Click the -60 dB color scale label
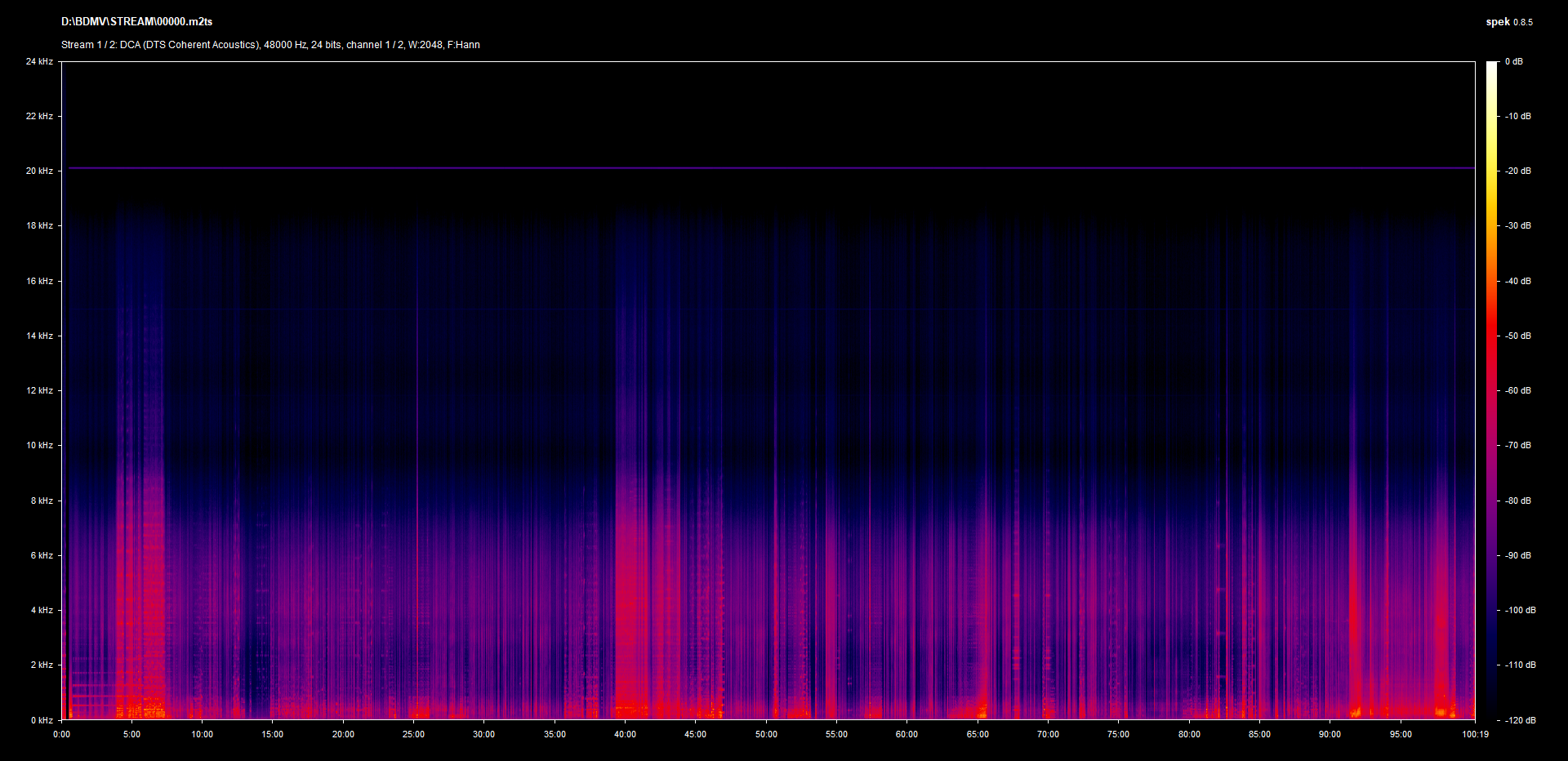Screen dimensions: 1568x761 pos(1518,390)
